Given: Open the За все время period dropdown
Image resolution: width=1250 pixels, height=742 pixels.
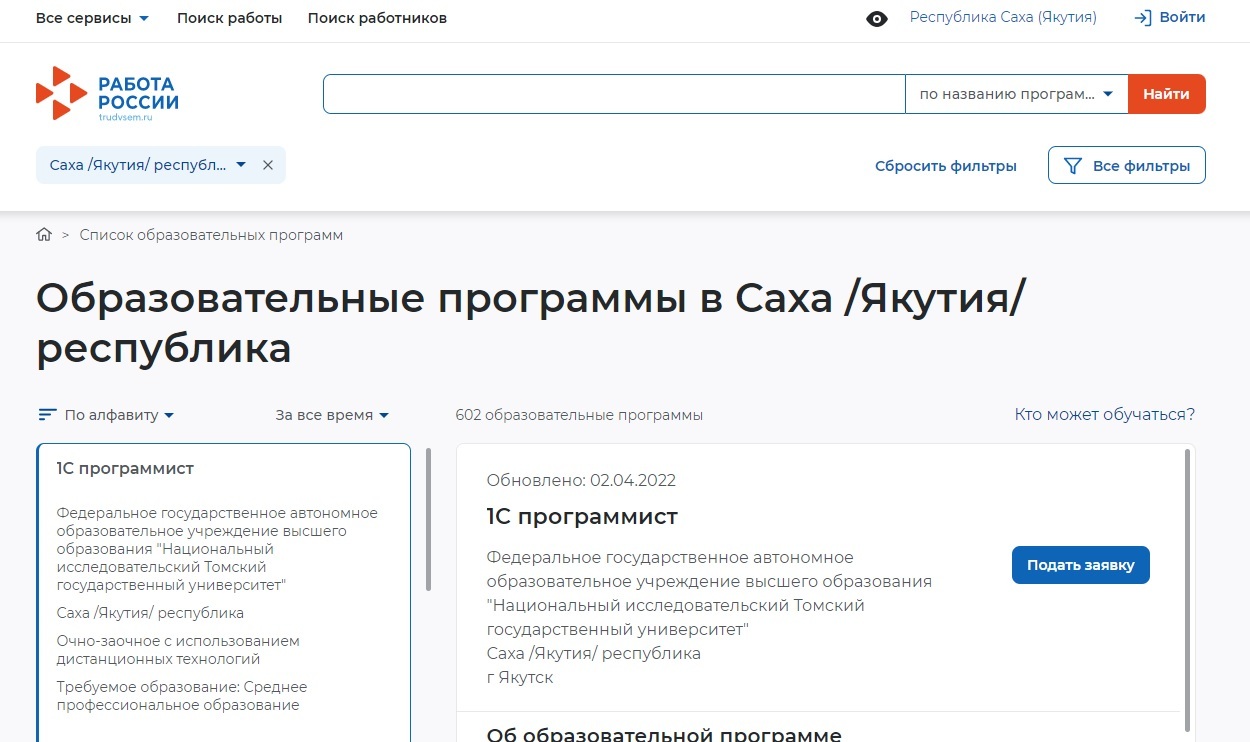Looking at the screenshot, I should [332, 415].
